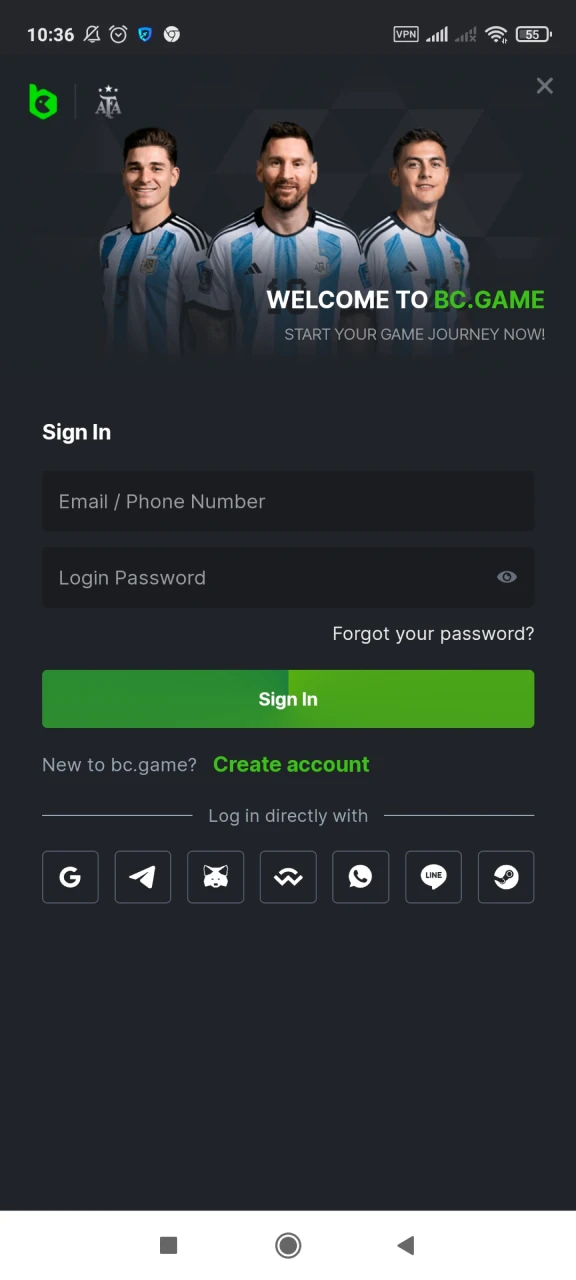
Task: Toggle password visibility with the eye icon
Action: pos(506,577)
